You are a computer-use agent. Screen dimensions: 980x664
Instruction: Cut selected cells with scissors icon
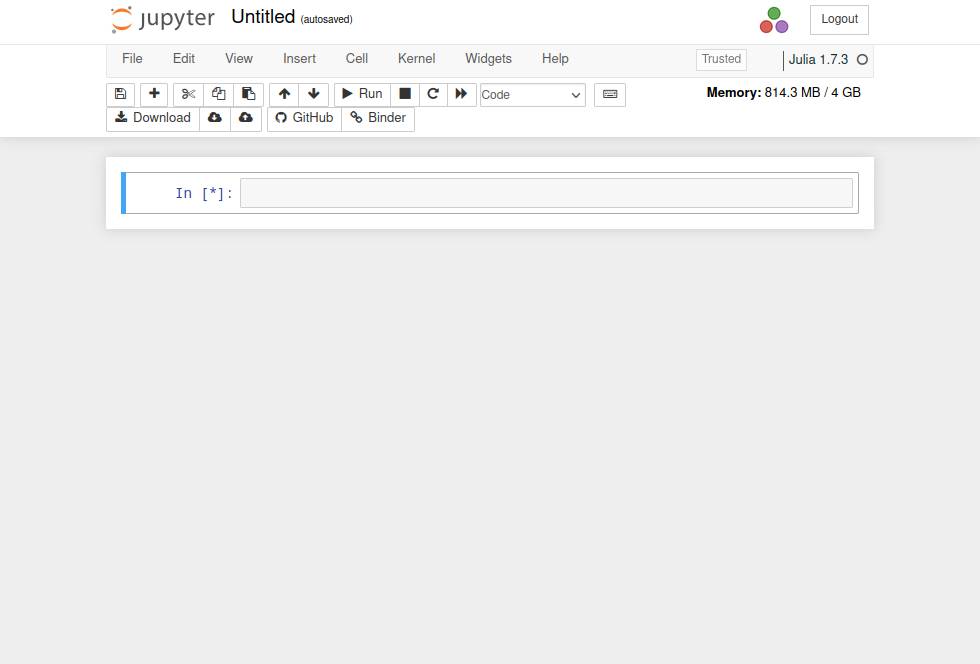click(188, 94)
